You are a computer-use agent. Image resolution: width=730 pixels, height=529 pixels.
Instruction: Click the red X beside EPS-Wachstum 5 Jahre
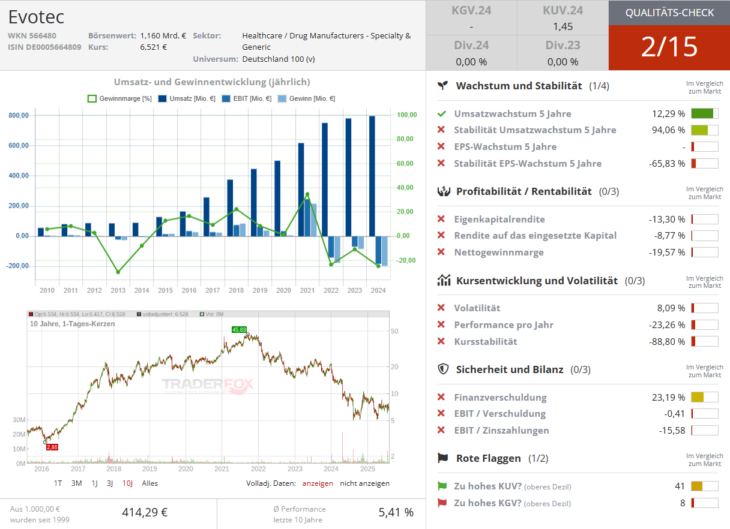pos(441,146)
